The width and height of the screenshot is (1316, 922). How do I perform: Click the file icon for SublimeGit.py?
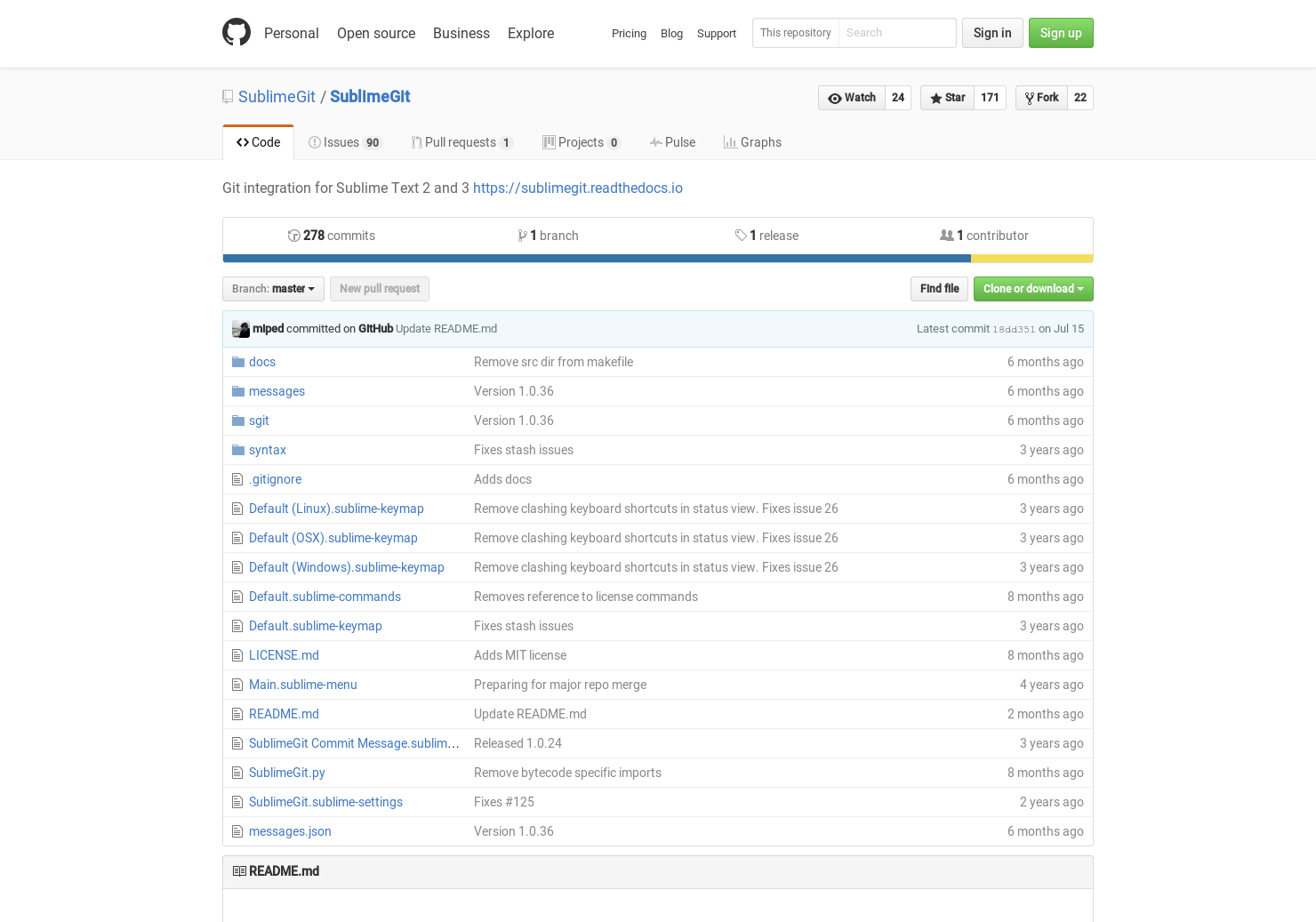[x=237, y=773]
